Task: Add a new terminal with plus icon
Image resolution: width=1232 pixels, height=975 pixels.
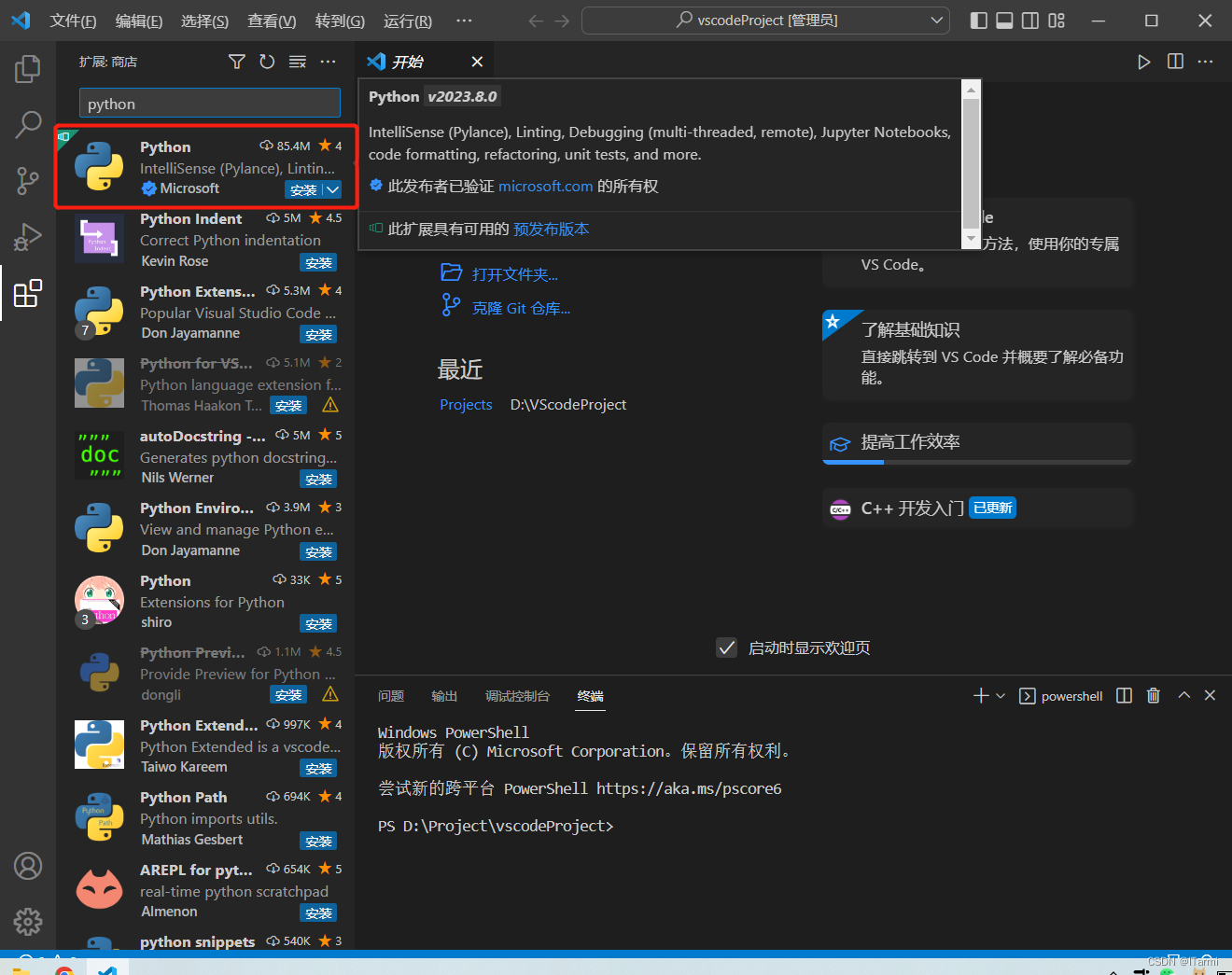Action: pos(981,696)
